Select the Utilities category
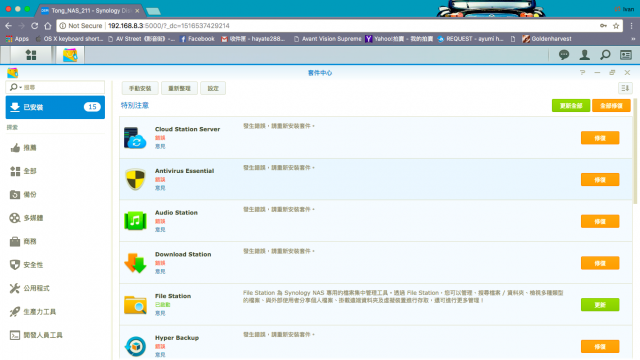 [x=55, y=288]
